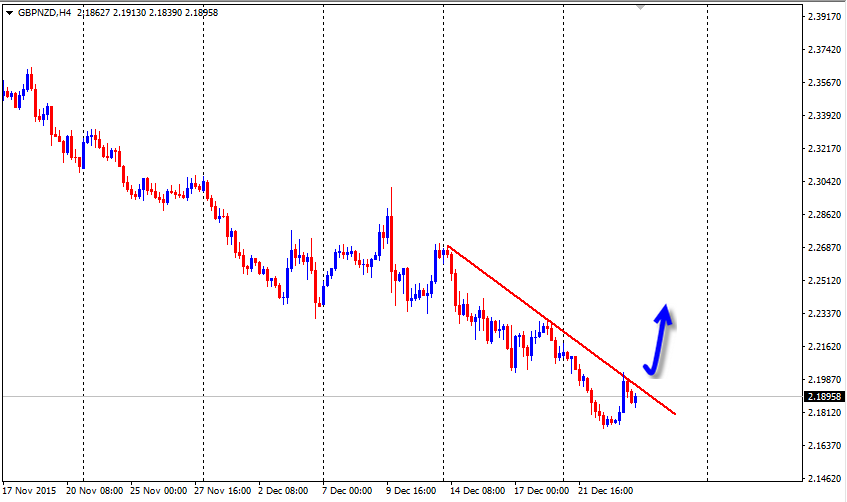The image size is (847, 502).
Task: Click header high value 2.19130
Action: pyautogui.click(x=129, y=13)
